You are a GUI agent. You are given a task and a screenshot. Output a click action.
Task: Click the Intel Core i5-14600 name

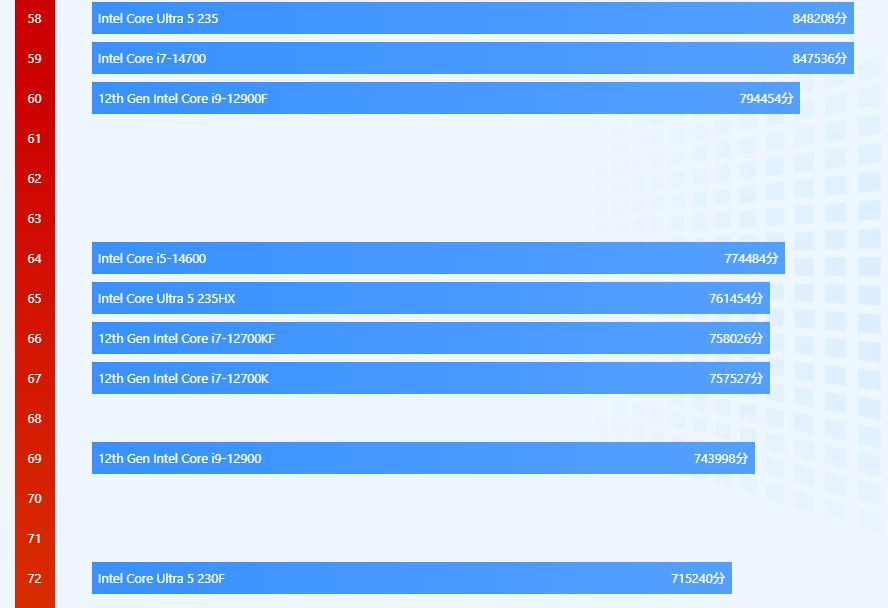(152, 259)
